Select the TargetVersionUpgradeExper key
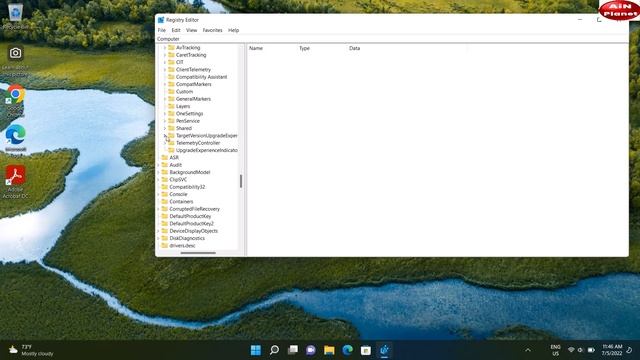The height and width of the screenshot is (360, 640). coord(207,136)
